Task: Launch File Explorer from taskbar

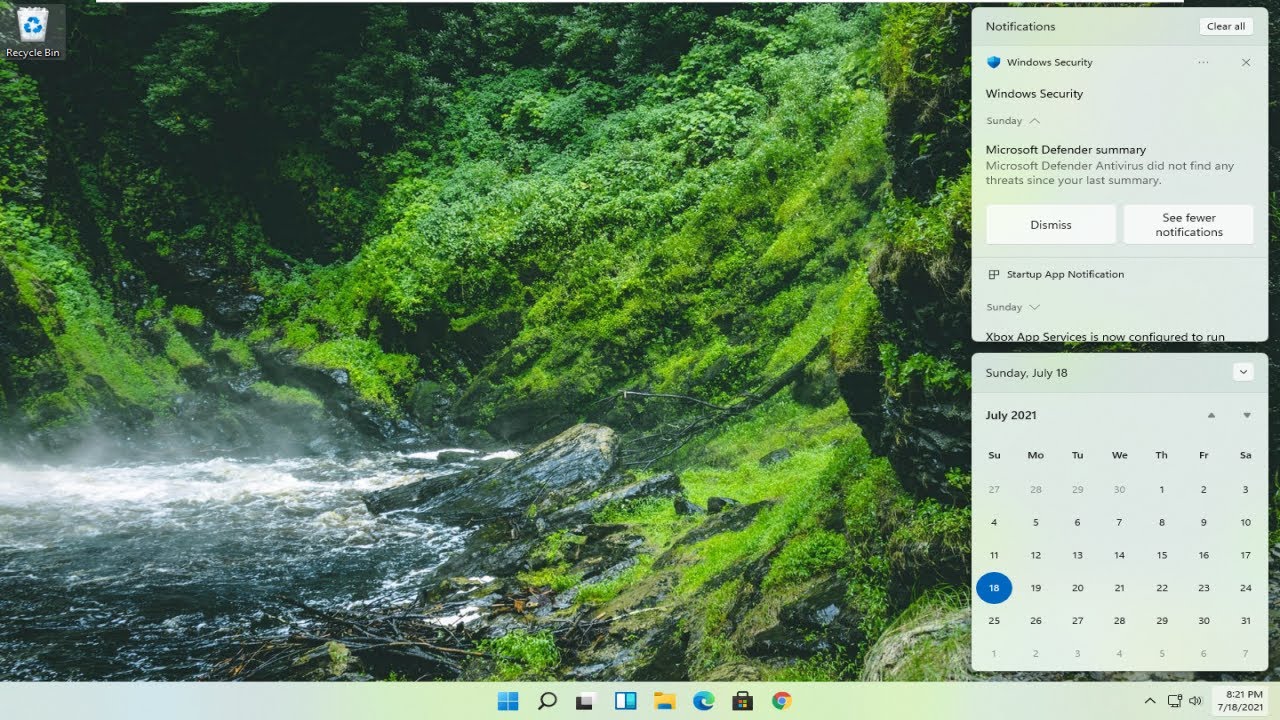Action: pyautogui.click(x=665, y=701)
